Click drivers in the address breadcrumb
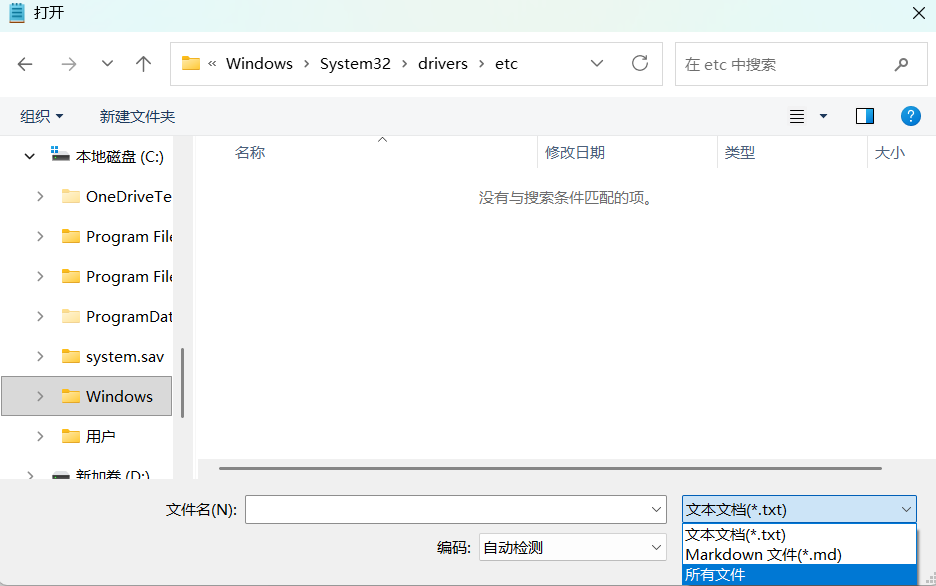The height and width of the screenshot is (586, 936). point(443,63)
